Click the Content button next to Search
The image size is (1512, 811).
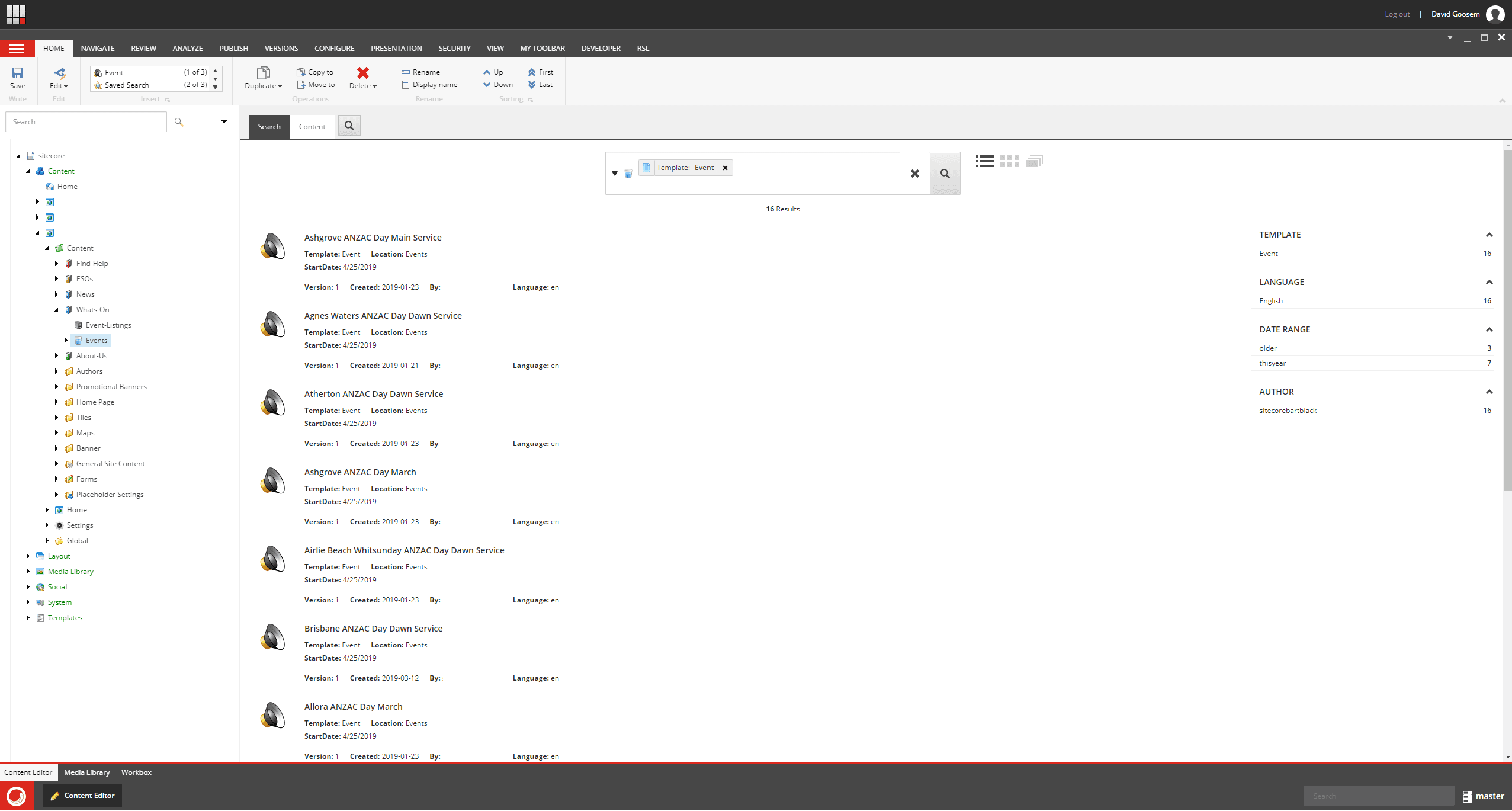click(x=312, y=126)
